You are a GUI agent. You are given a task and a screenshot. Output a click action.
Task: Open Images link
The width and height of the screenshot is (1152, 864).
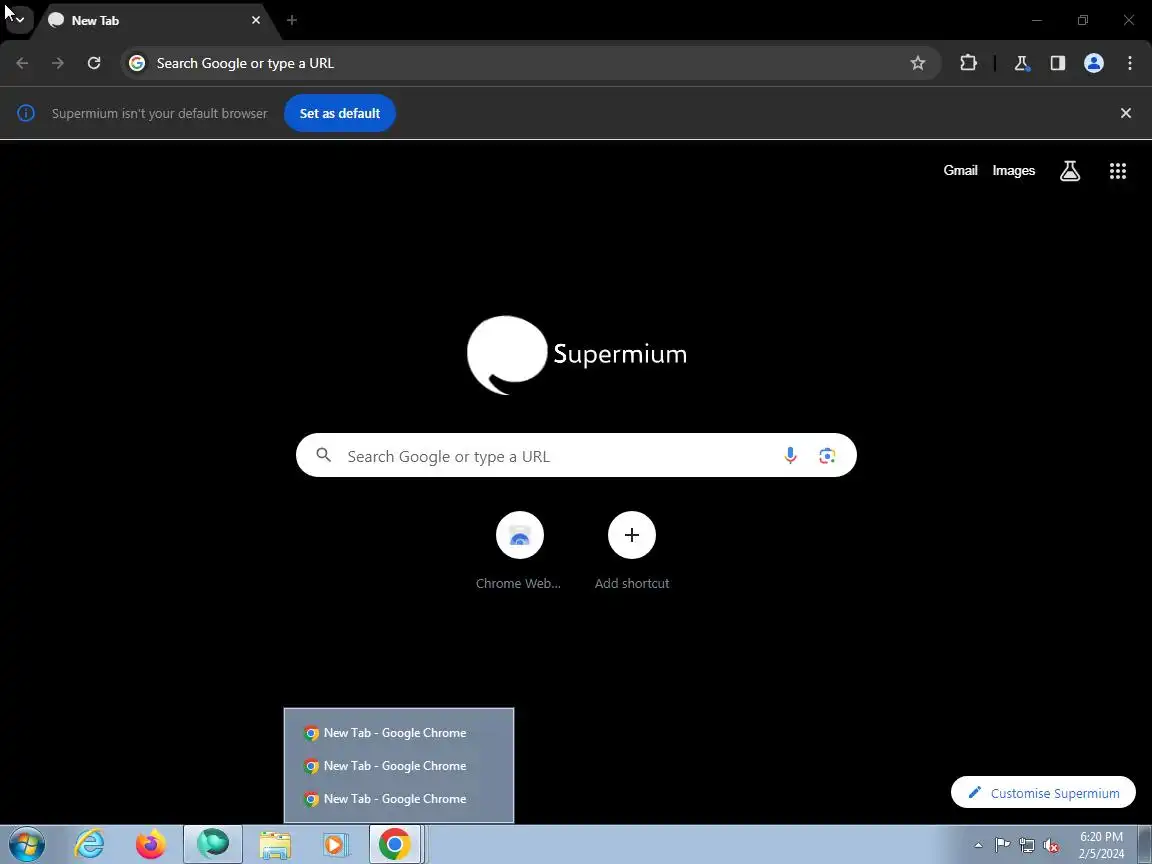[x=1013, y=170]
